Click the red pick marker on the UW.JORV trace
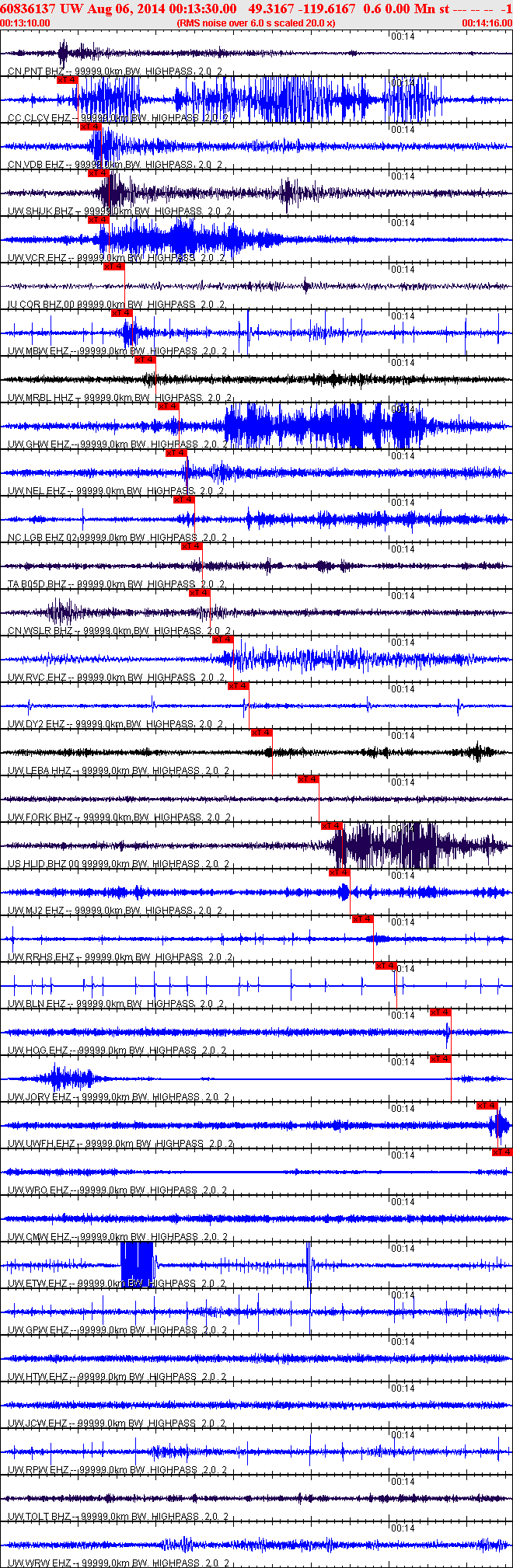513x1568 pixels. tap(441, 1058)
